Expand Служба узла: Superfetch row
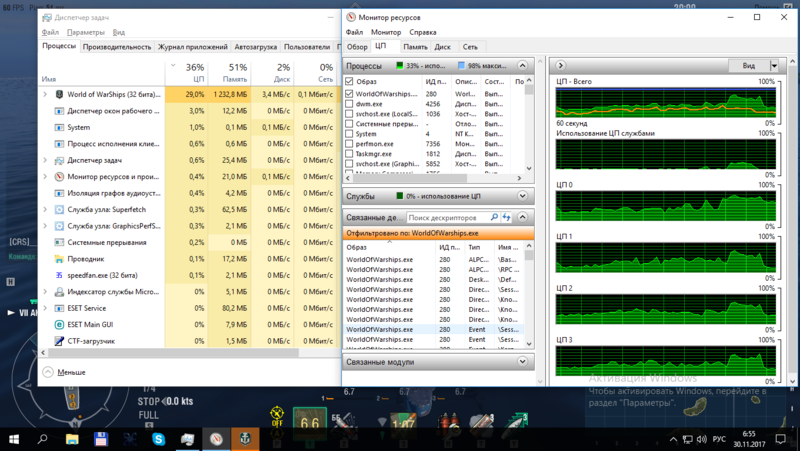800x451 pixels. [45, 210]
